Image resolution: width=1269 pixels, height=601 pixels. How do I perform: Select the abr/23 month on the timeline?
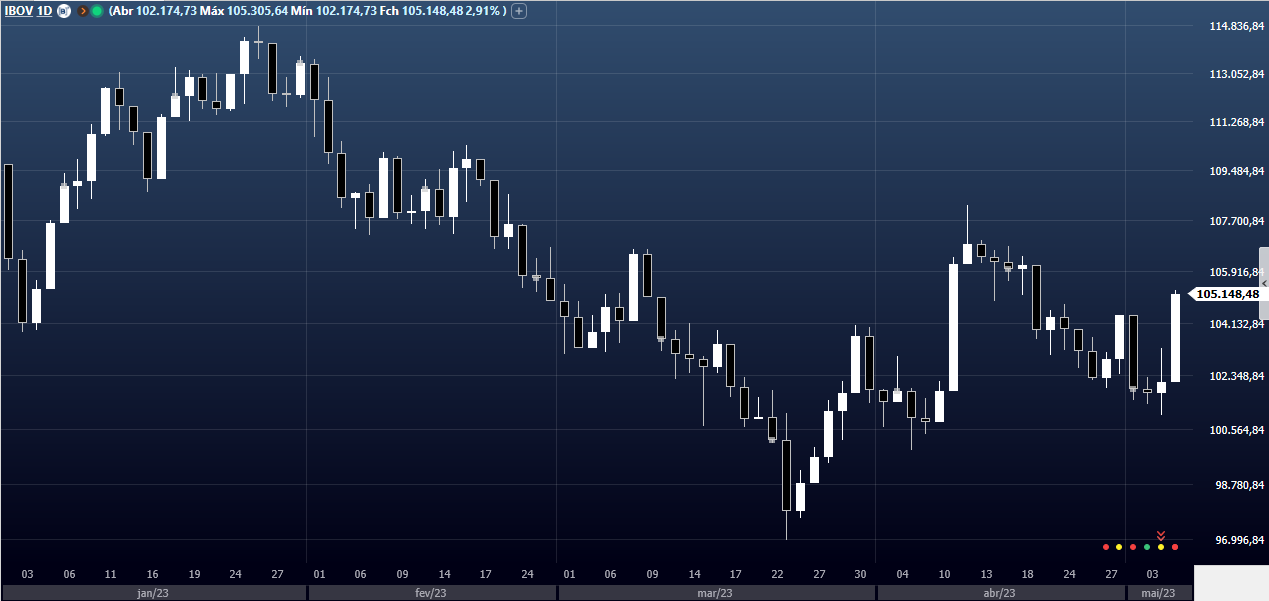pyautogui.click(x=1000, y=592)
